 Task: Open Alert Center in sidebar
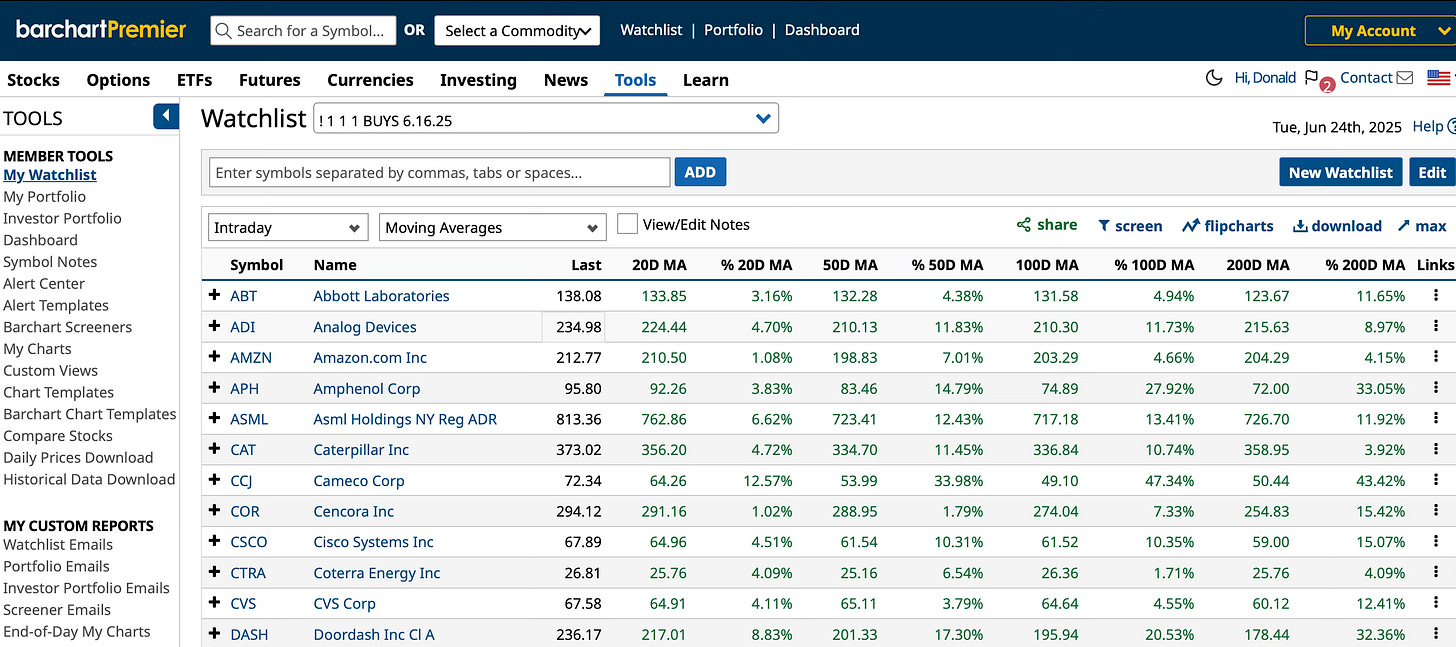click(x=44, y=283)
